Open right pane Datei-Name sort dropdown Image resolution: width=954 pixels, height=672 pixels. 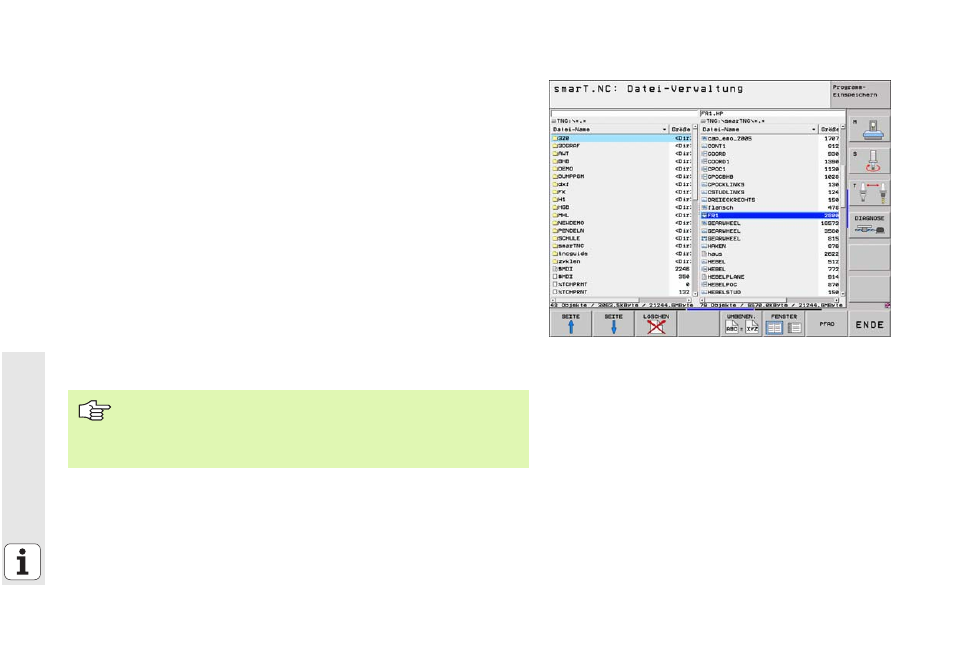pyautogui.click(x=813, y=130)
